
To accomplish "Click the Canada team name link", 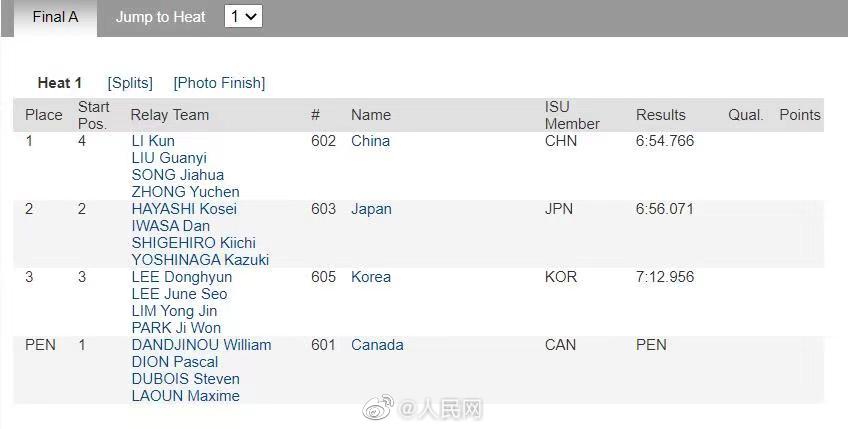I will click(377, 345).
